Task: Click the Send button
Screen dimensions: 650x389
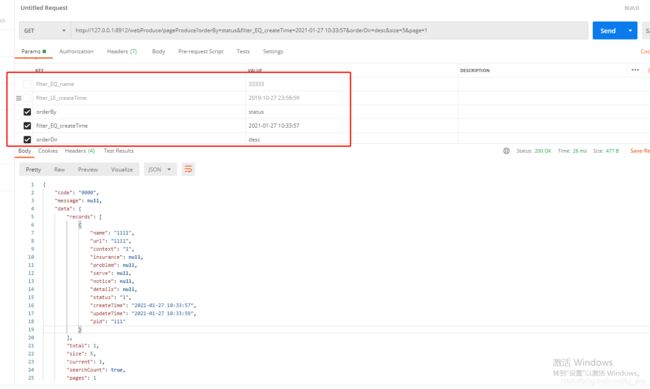Action: [608, 31]
